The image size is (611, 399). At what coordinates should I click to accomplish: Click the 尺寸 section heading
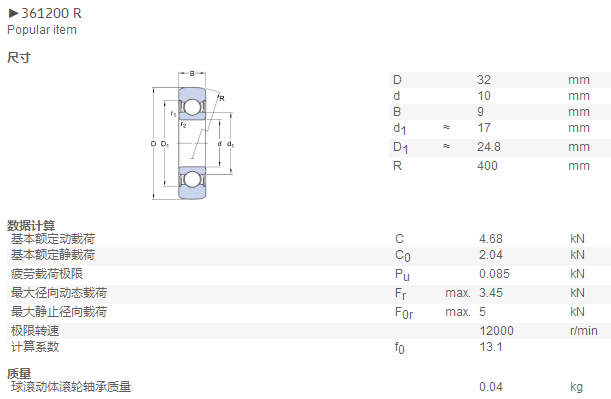point(19,58)
